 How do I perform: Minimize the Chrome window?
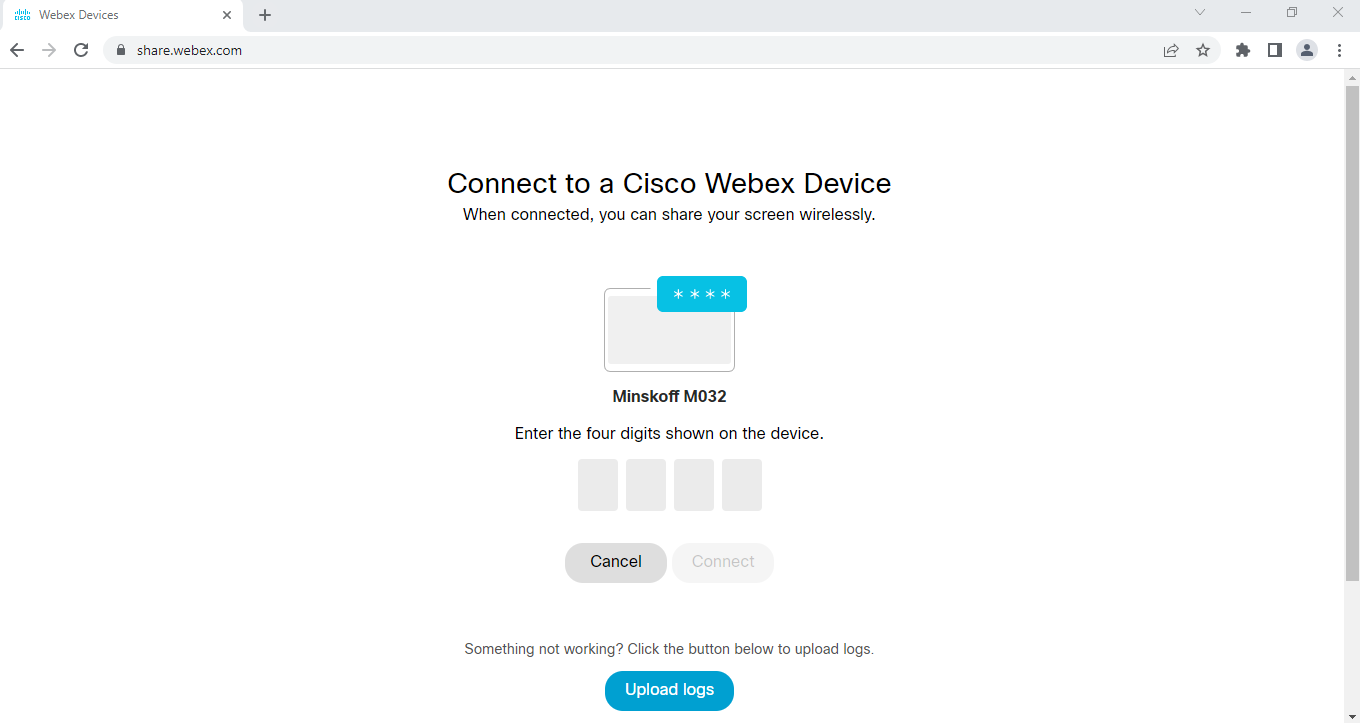pyautogui.click(x=1246, y=12)
